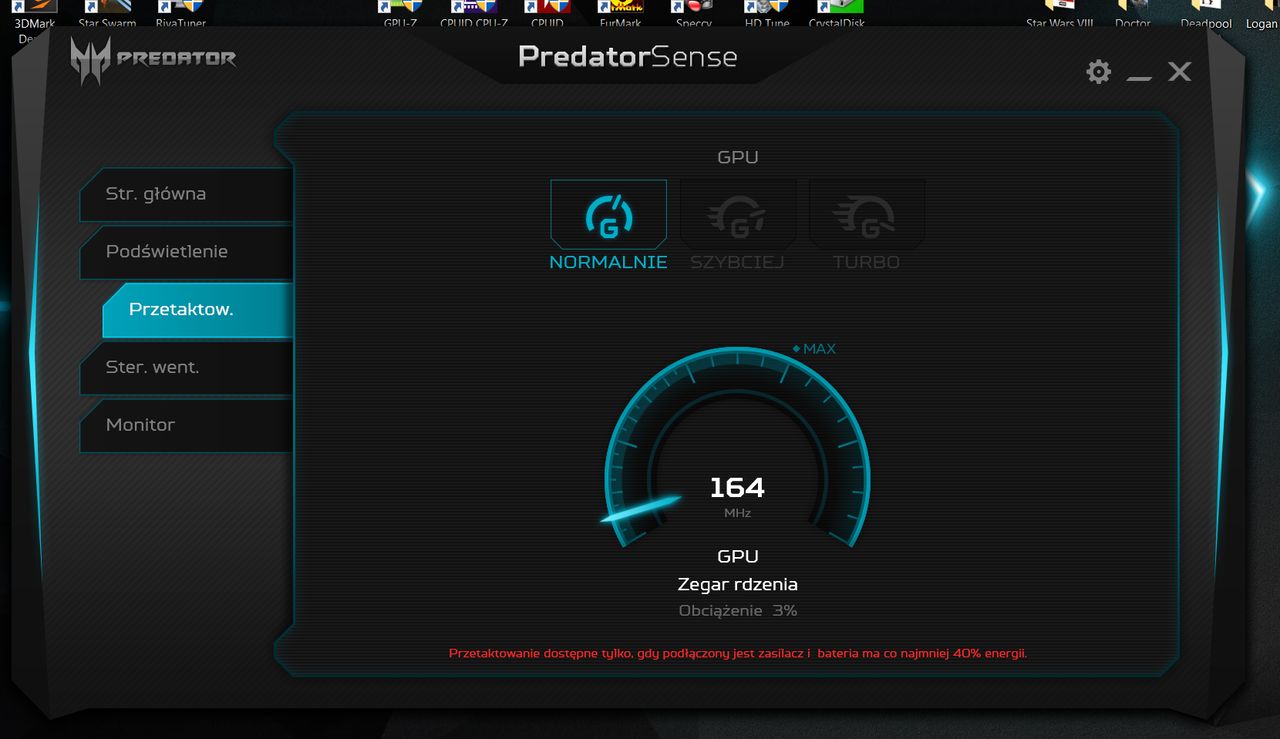
Task: Open the Podświetlenie tab
Action: pos(186,252)
